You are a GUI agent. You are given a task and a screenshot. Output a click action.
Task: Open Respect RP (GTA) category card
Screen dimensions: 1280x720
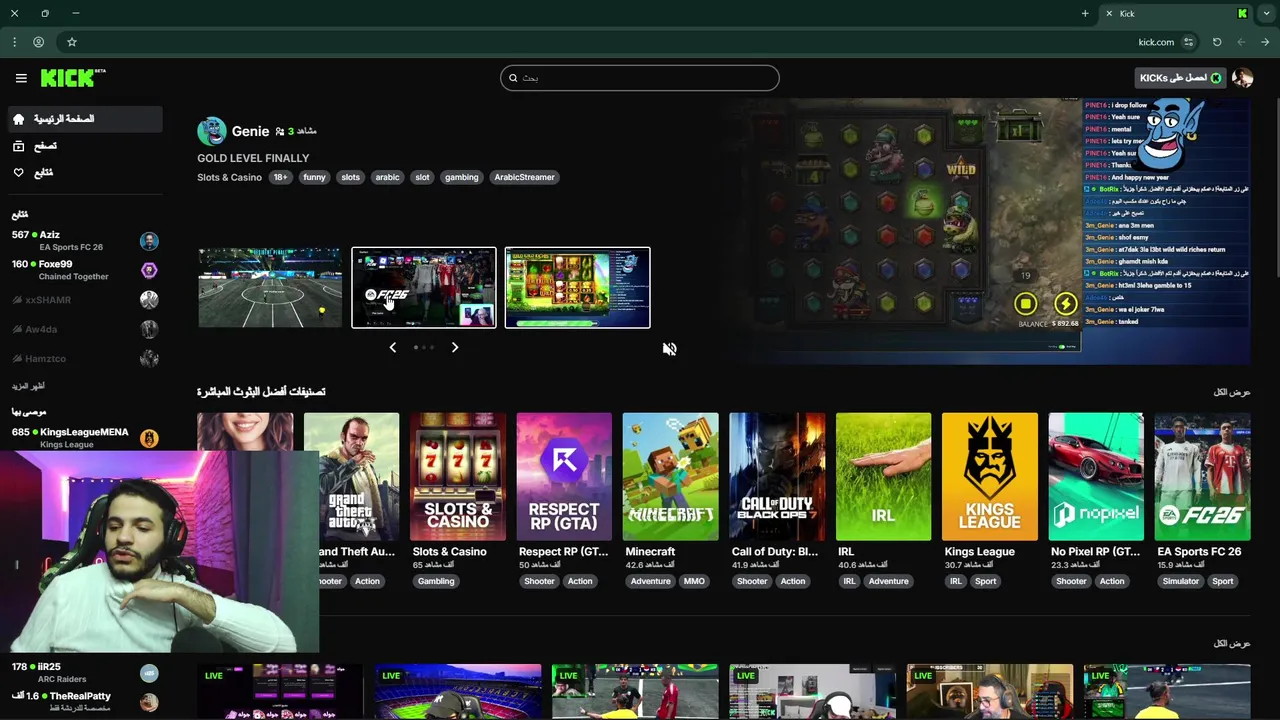[564, 476]
